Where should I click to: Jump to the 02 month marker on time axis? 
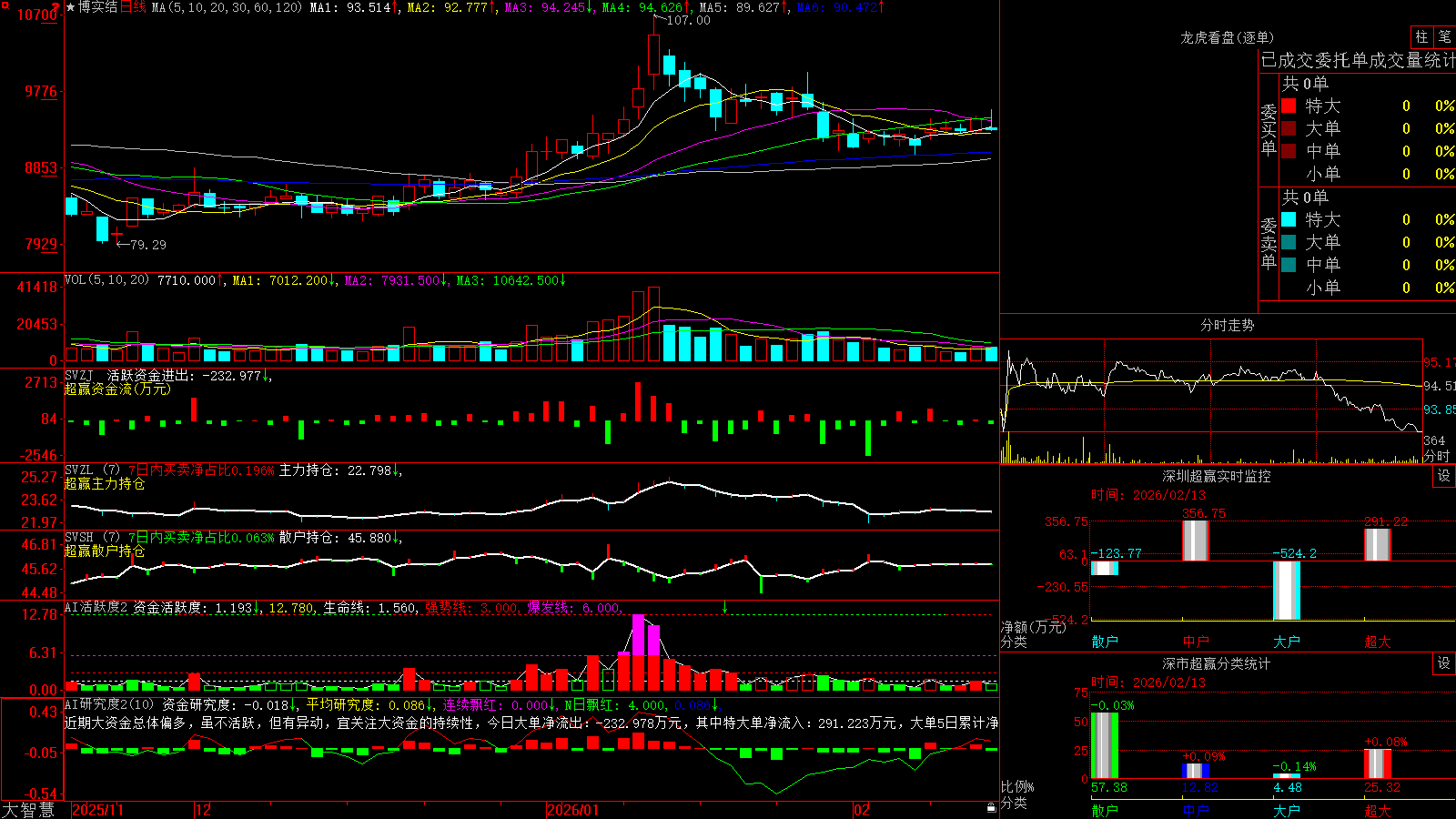862,810
